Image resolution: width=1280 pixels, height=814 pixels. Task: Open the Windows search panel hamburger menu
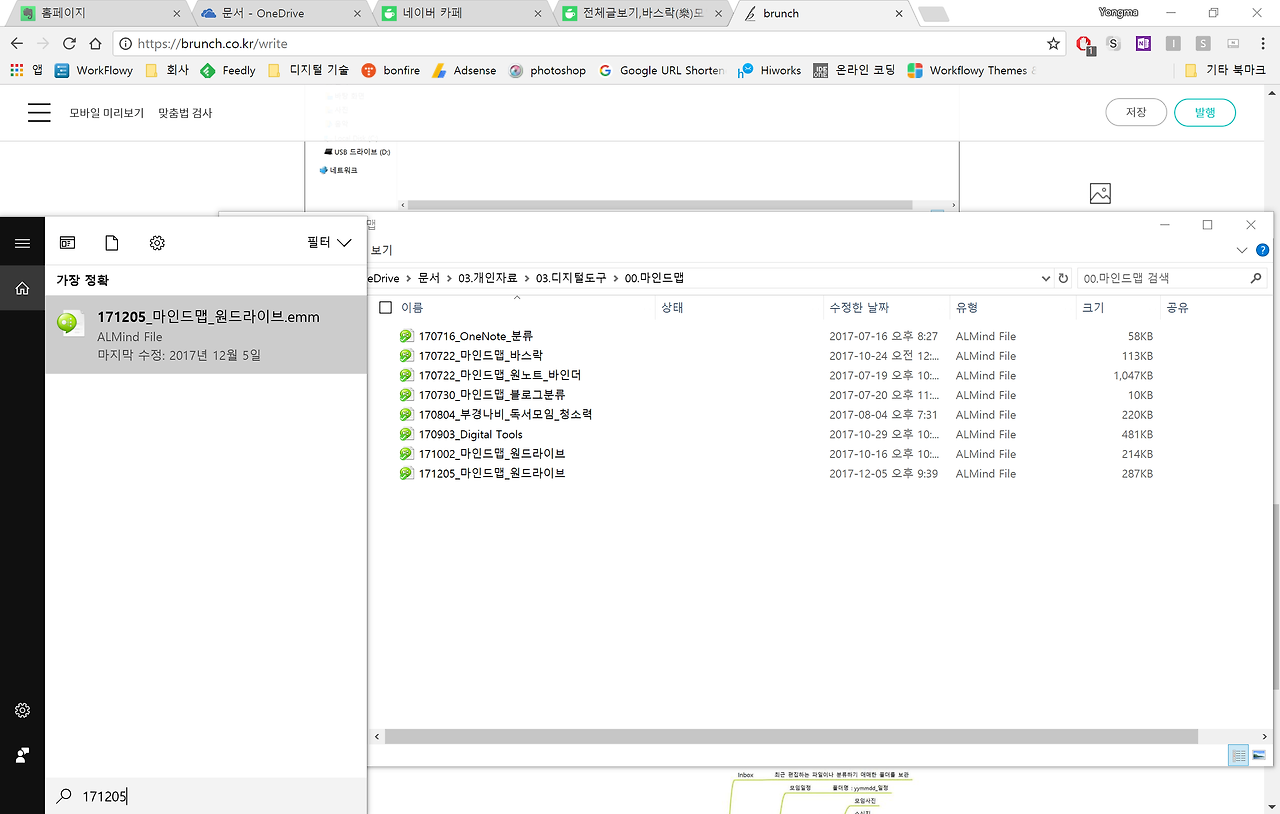(x=22, y=243)
